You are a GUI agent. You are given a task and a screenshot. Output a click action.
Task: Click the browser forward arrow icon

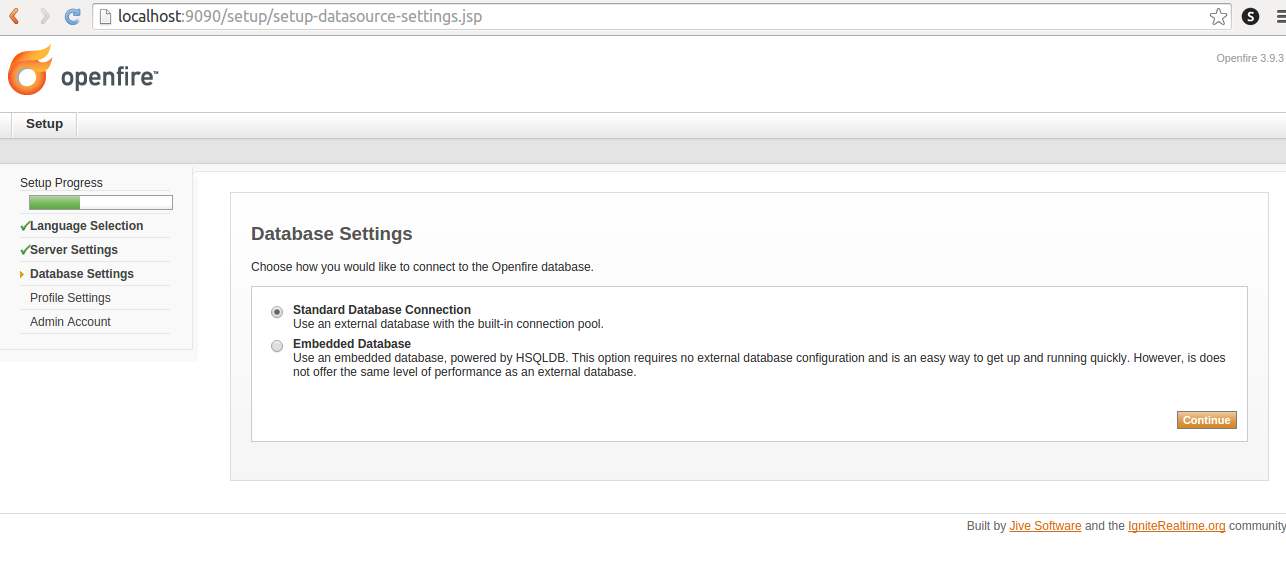pyautogui.click(x=44, y=16)
